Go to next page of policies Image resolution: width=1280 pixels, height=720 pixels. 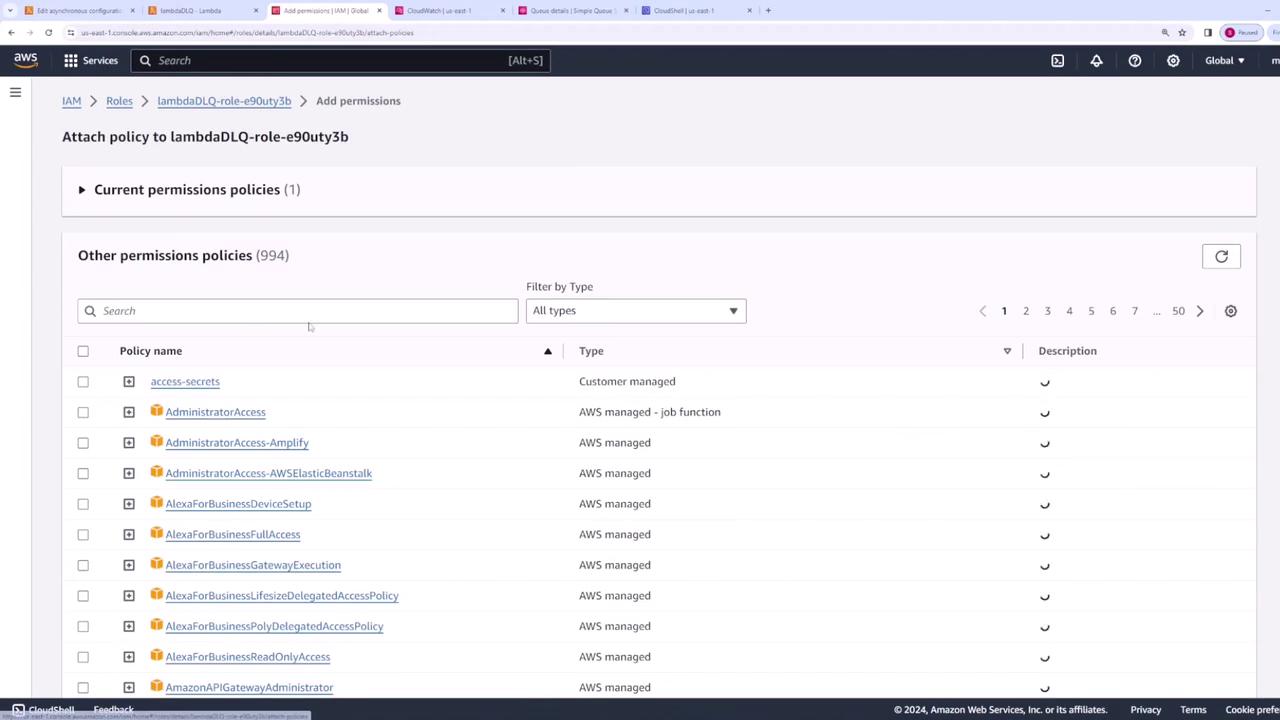click(1200, 311)
